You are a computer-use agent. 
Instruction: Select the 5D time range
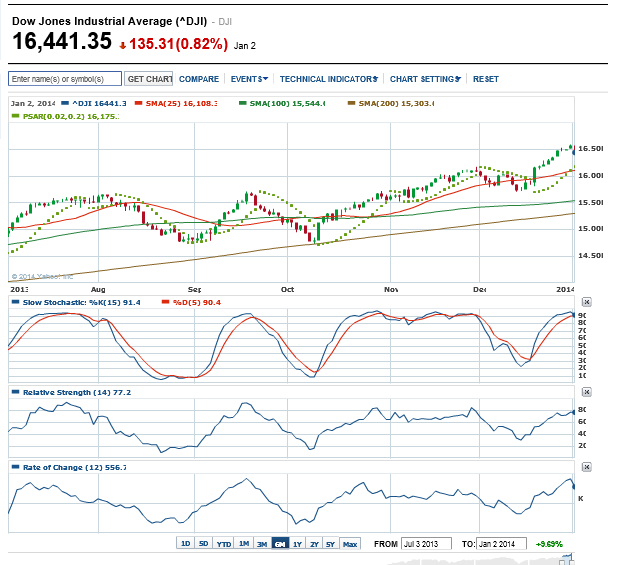(203, 543)
